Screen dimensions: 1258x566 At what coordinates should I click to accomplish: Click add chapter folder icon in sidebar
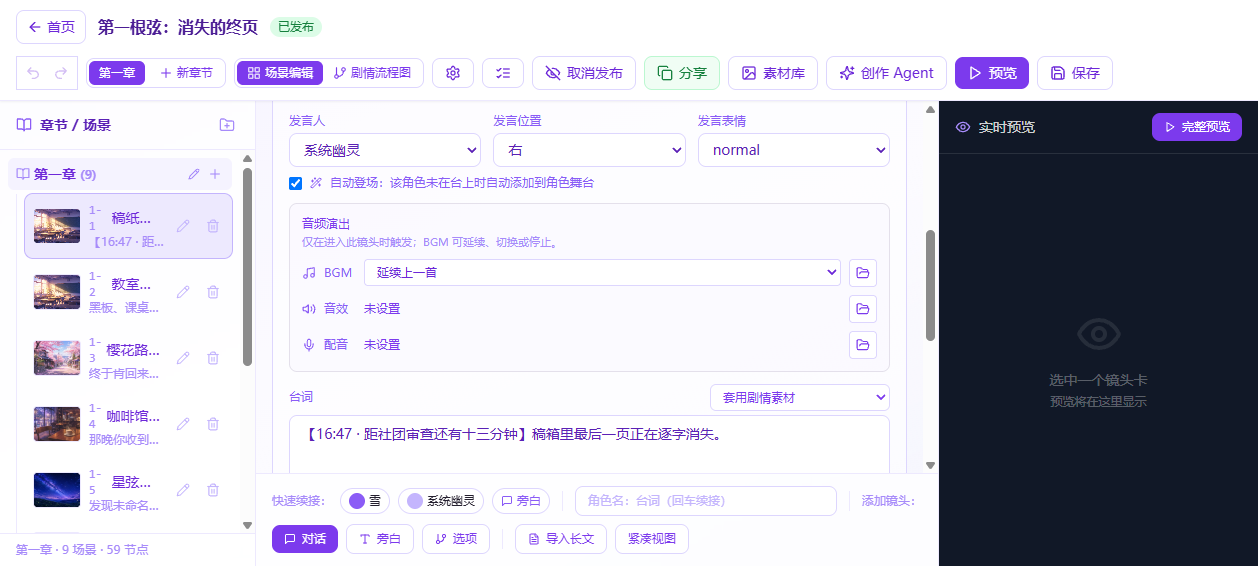(x=227, y=125)
